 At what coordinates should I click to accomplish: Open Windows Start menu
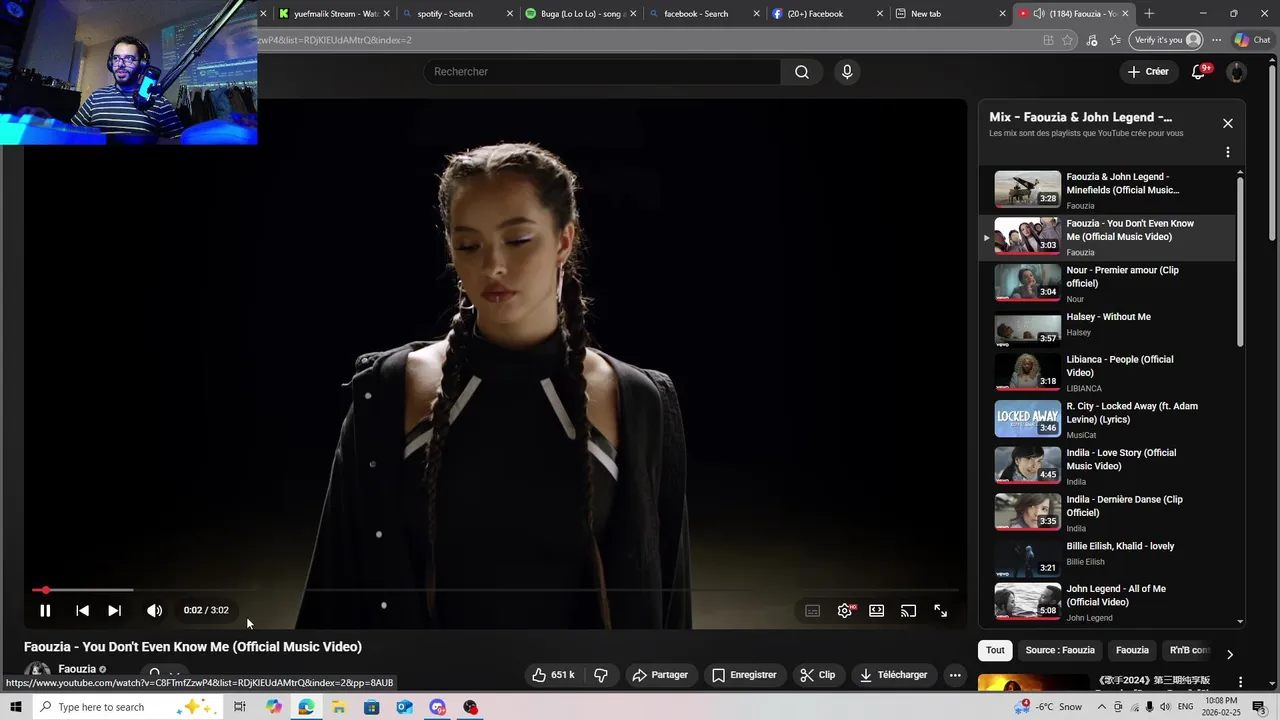16,707
